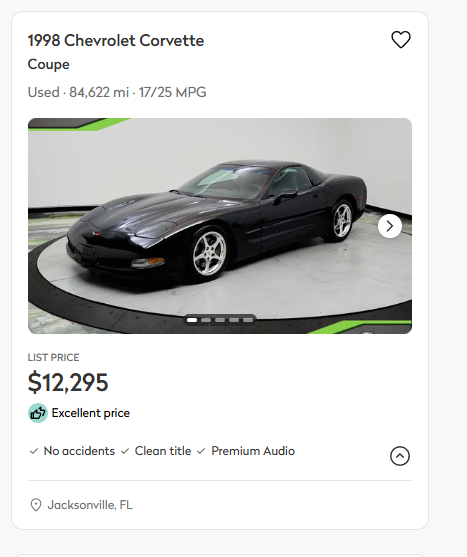467x557 pixels.
Task: Select the Jacksonville, FL location text
Action: 90,505
